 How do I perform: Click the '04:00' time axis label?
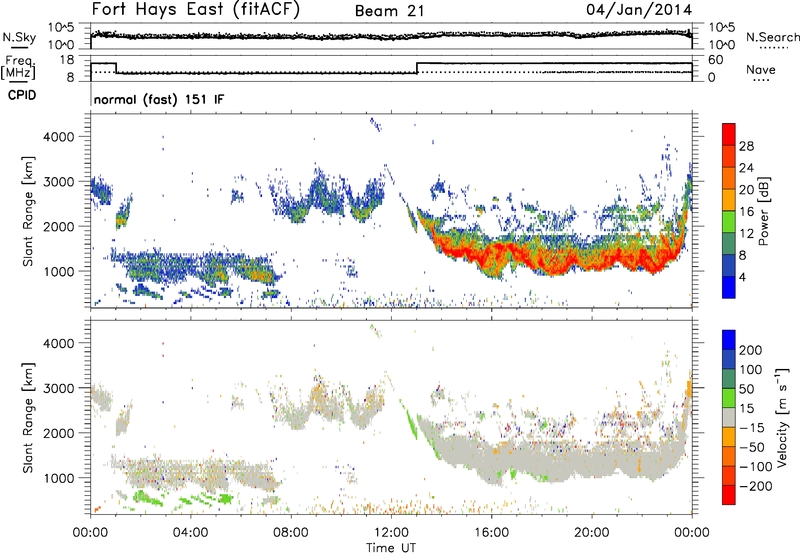pos(190,533)
